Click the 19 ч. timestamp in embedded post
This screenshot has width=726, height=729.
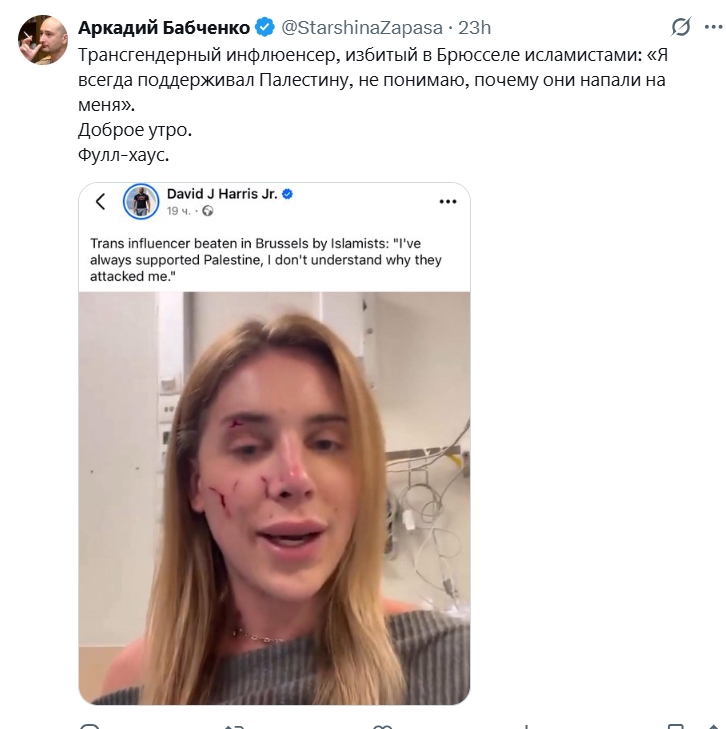tap(180, 211)
